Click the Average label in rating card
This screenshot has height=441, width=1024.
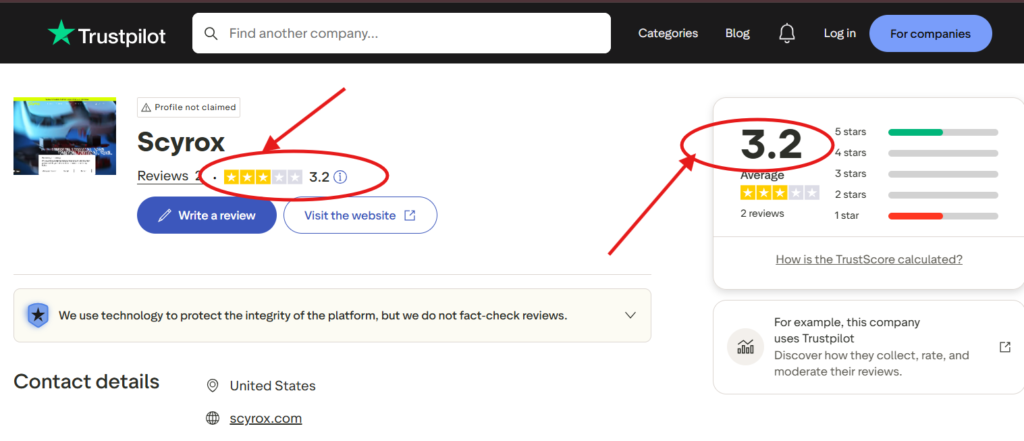point(762,175)
